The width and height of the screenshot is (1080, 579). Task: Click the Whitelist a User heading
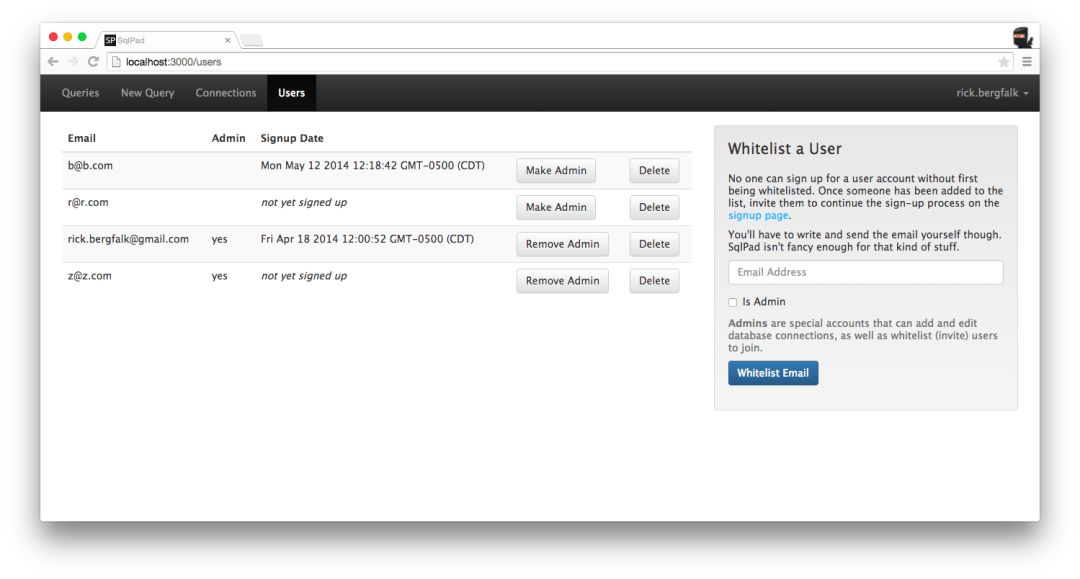pyautogui.click(x=785, y=149)
